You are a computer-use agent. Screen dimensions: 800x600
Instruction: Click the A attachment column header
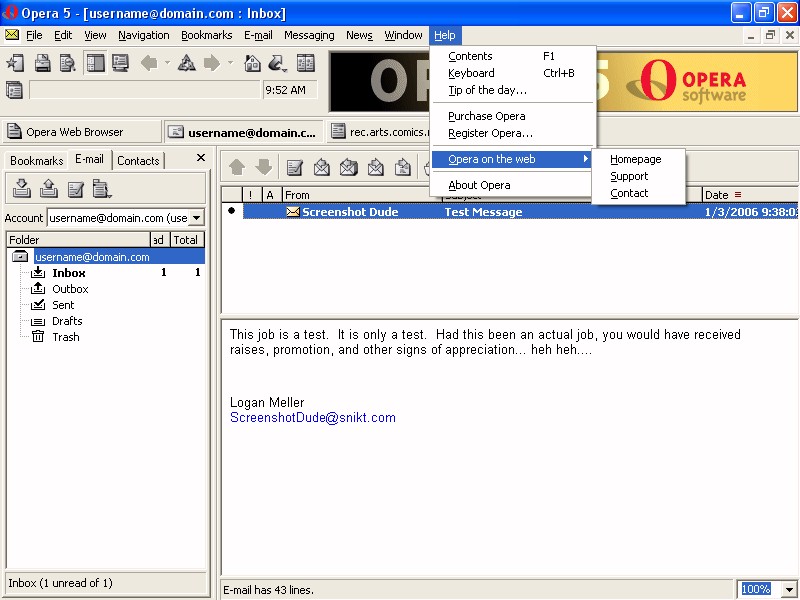click(270, 195)
